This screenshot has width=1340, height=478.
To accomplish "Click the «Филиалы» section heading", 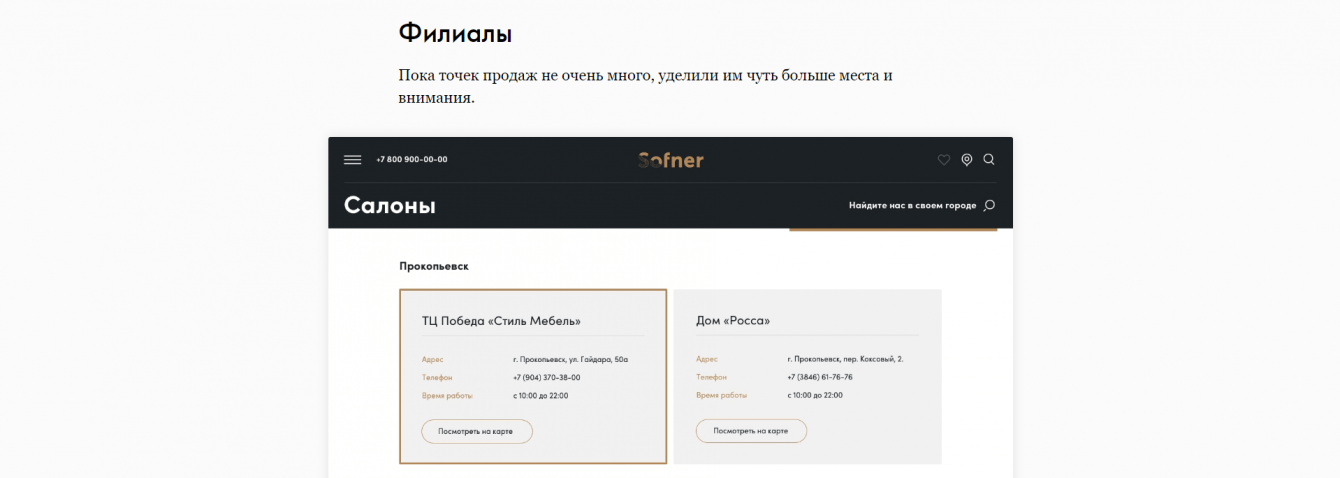I will click(455, 34).
